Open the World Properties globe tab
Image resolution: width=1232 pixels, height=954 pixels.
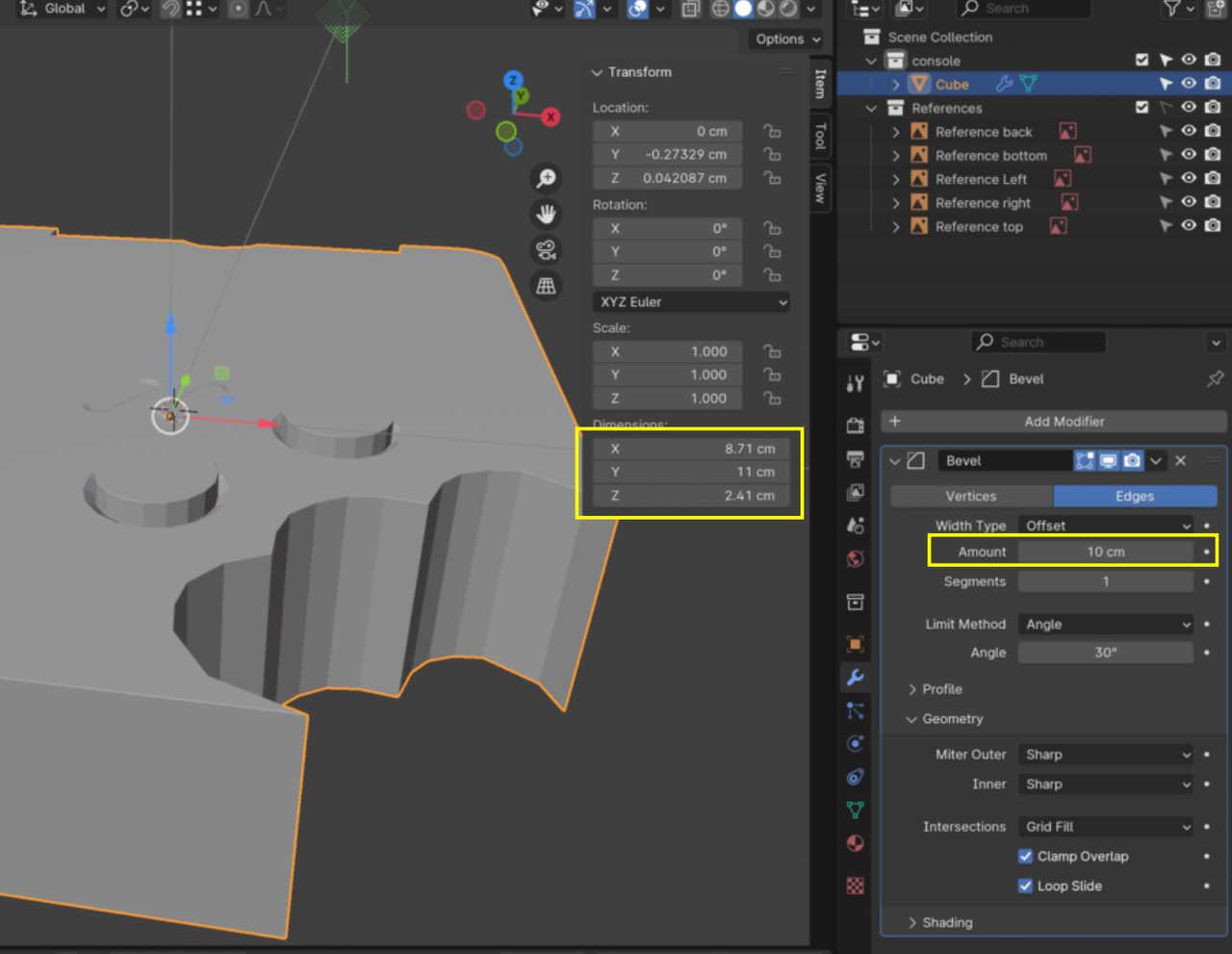click(x=855, y=558)
